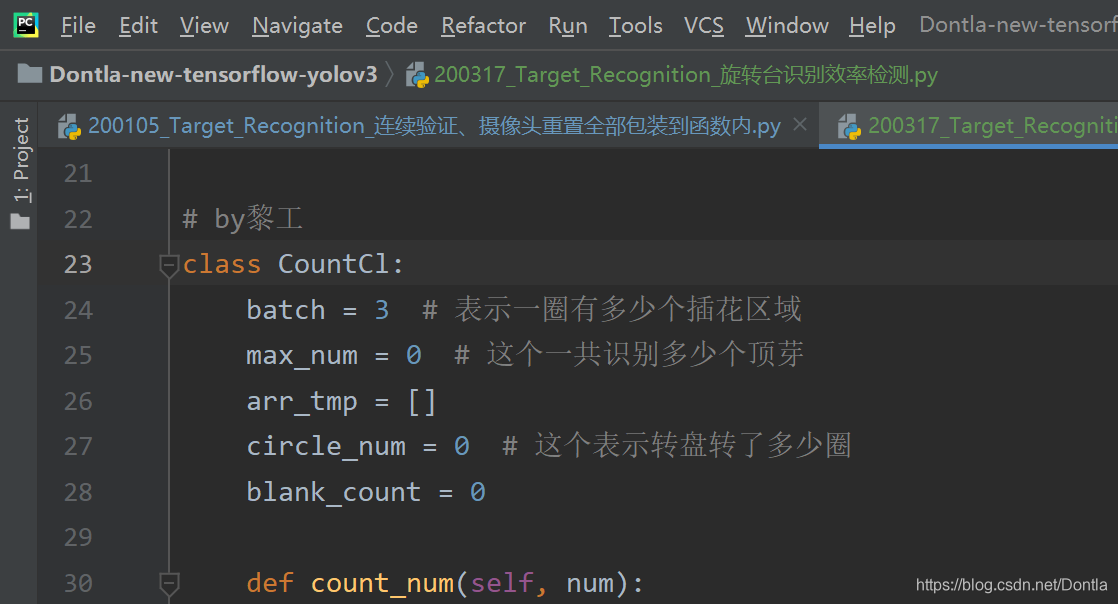Click line number 25 in the gutter
1118x604 pixels.
[78, 354]
